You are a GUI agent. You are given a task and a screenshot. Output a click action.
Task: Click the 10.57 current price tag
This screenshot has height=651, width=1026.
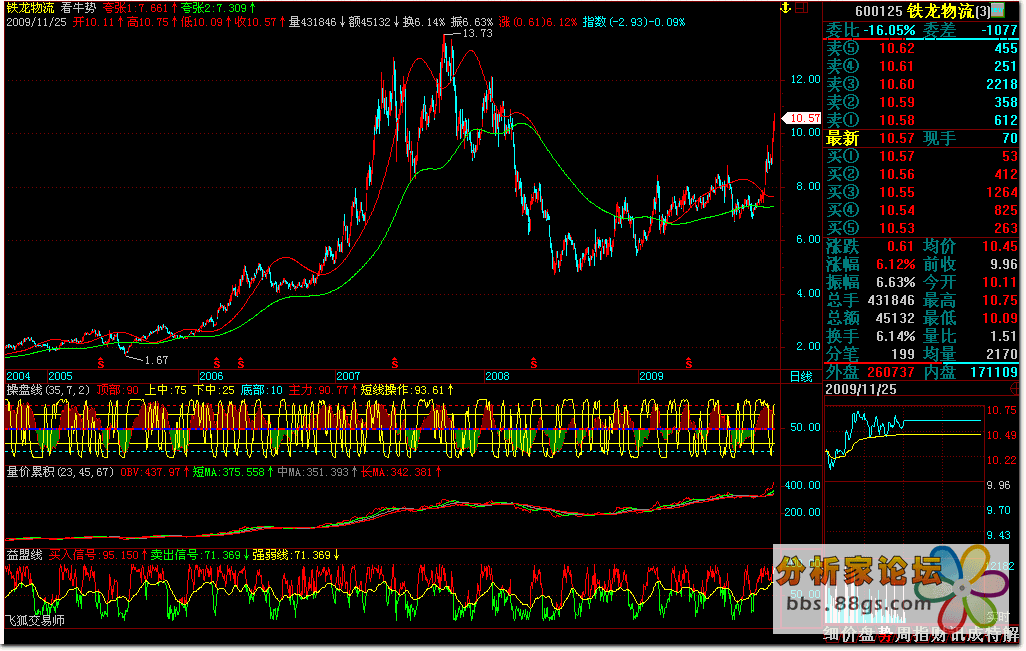pyautogui.click(x=804, y=118)
